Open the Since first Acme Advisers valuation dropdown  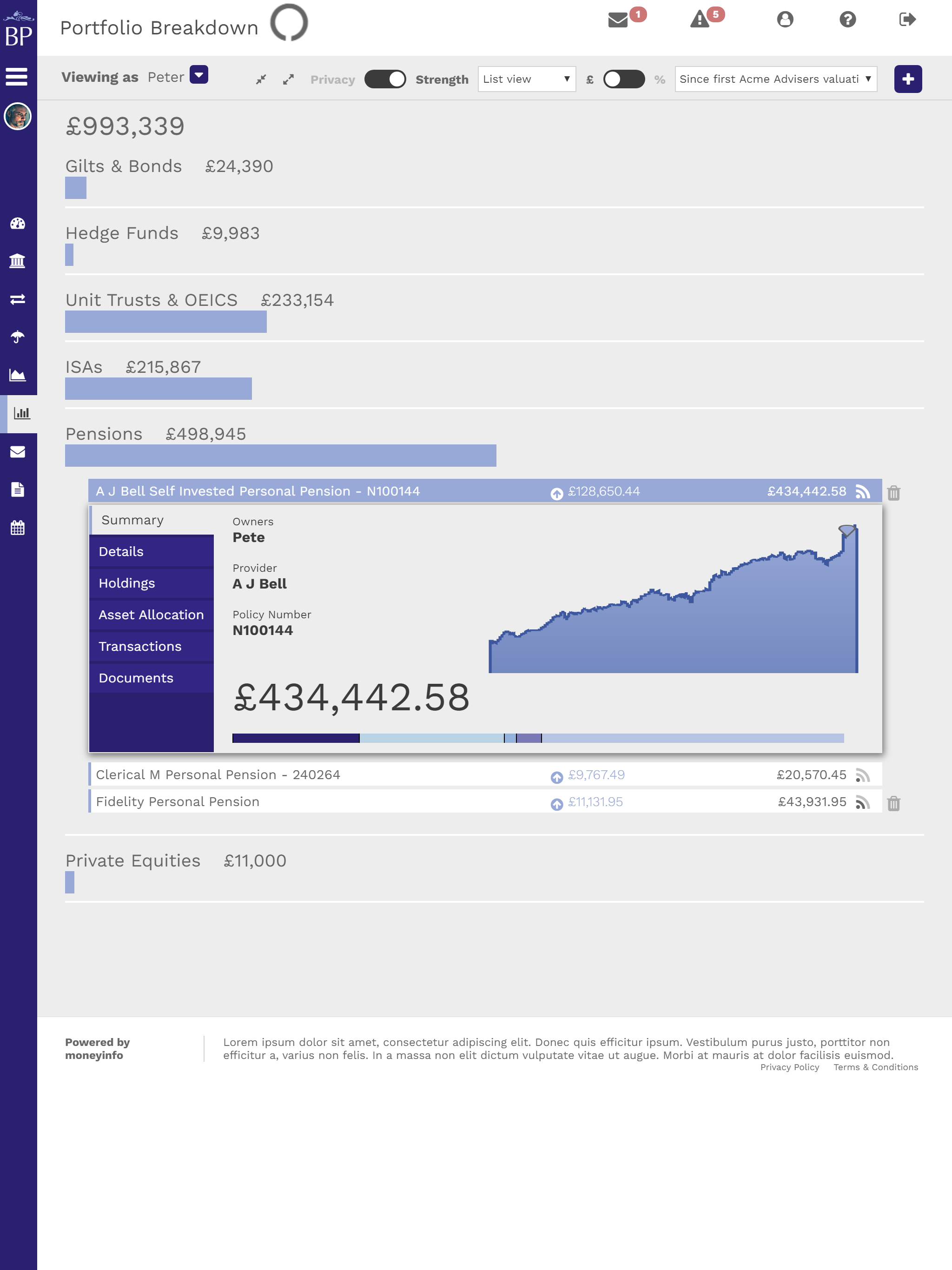[x=776, y=79]
